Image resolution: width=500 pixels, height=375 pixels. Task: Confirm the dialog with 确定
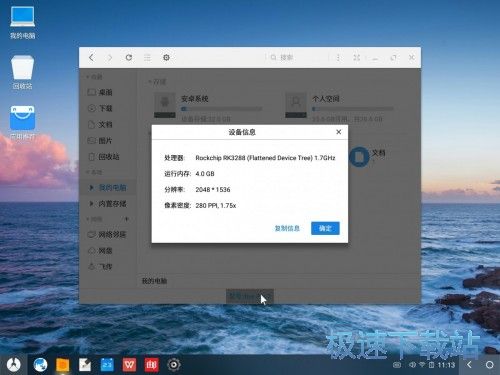pos(325,228)
